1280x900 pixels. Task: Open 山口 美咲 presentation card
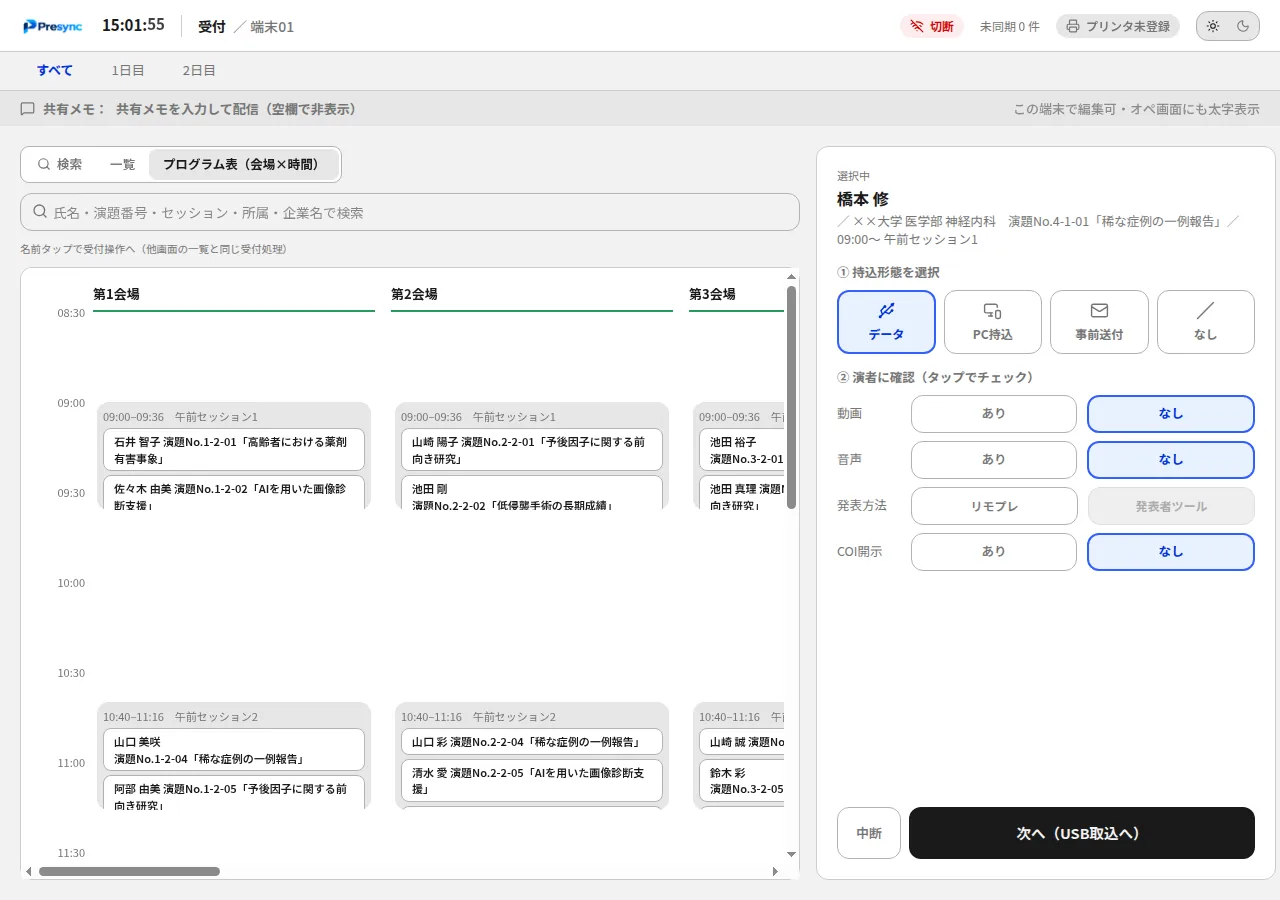(234, 750)
